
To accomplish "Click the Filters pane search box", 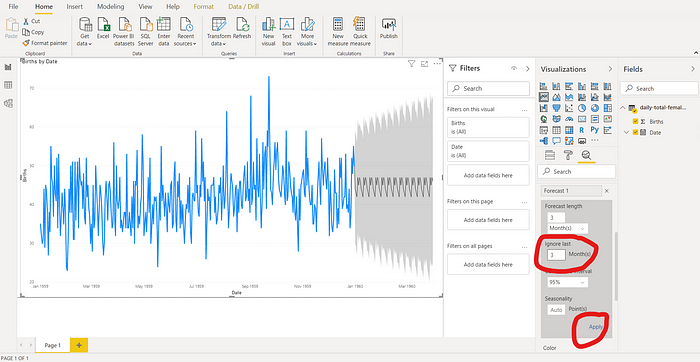I will (488, 88).
